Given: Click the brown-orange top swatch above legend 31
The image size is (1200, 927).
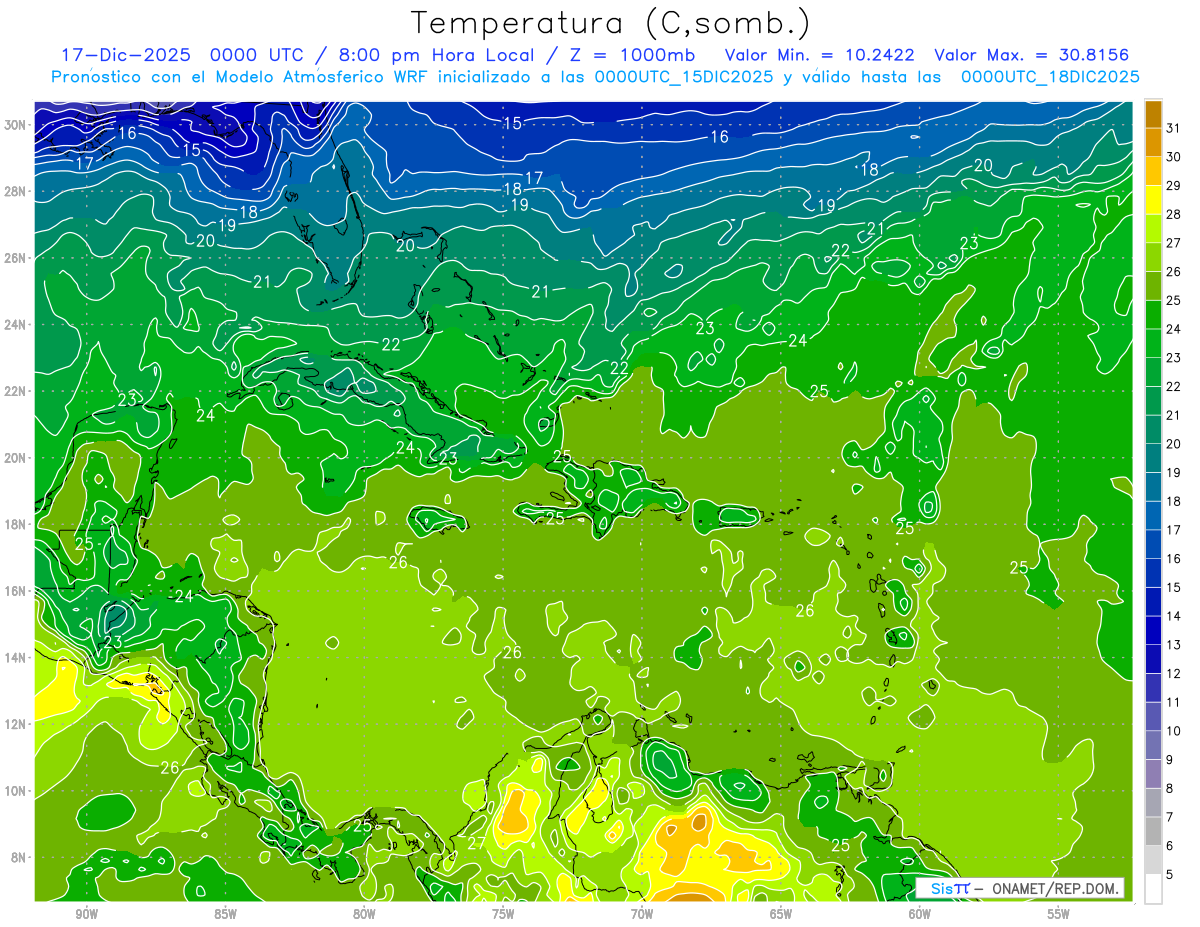Looking at the screenshot, I should 1153,114.
